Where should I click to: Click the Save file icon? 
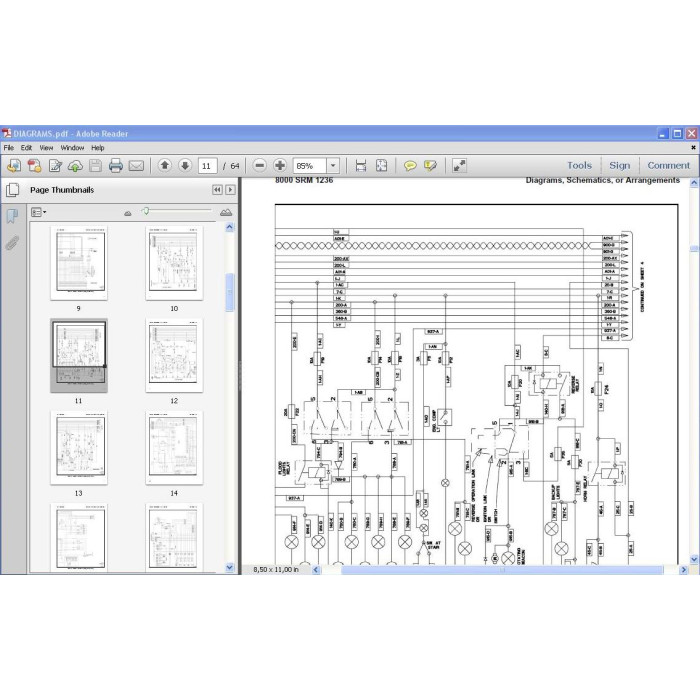95,166
